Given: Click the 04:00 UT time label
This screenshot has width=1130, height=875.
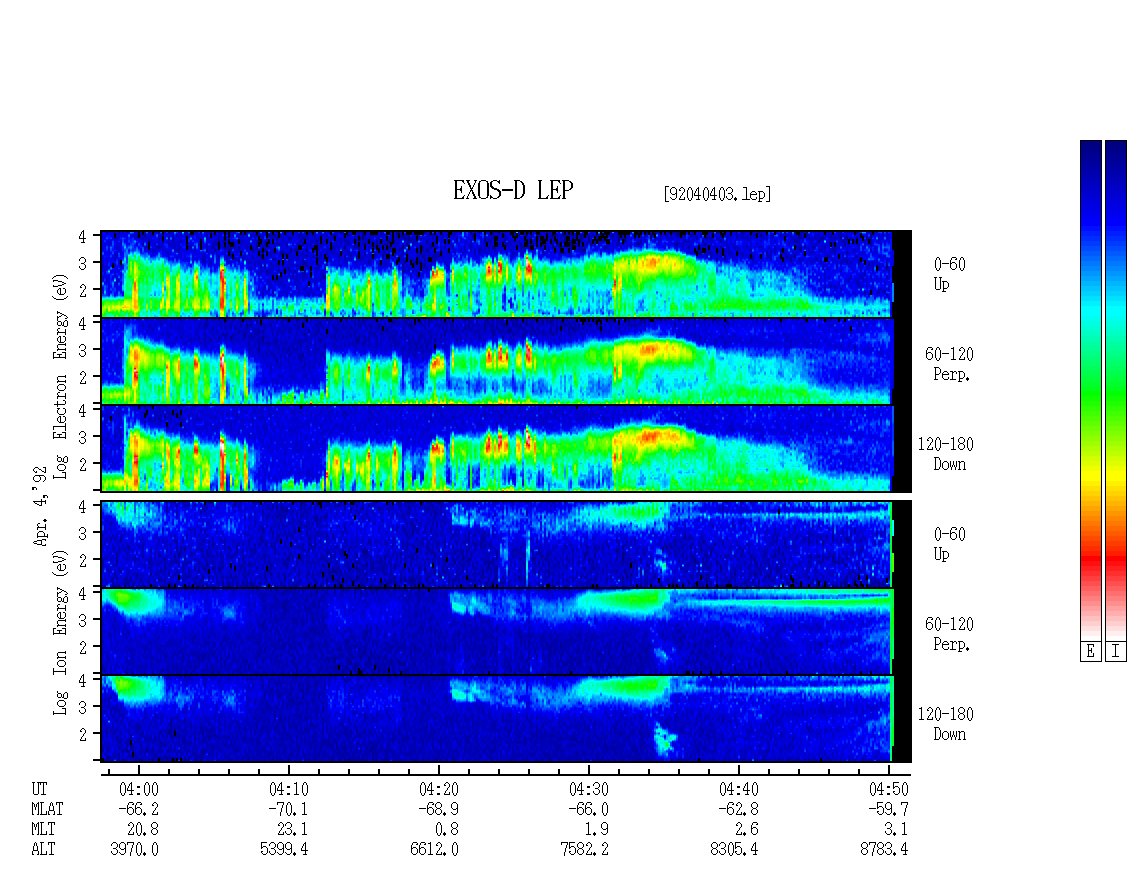Looking at the screenshot, I should (x=138, y=789).
